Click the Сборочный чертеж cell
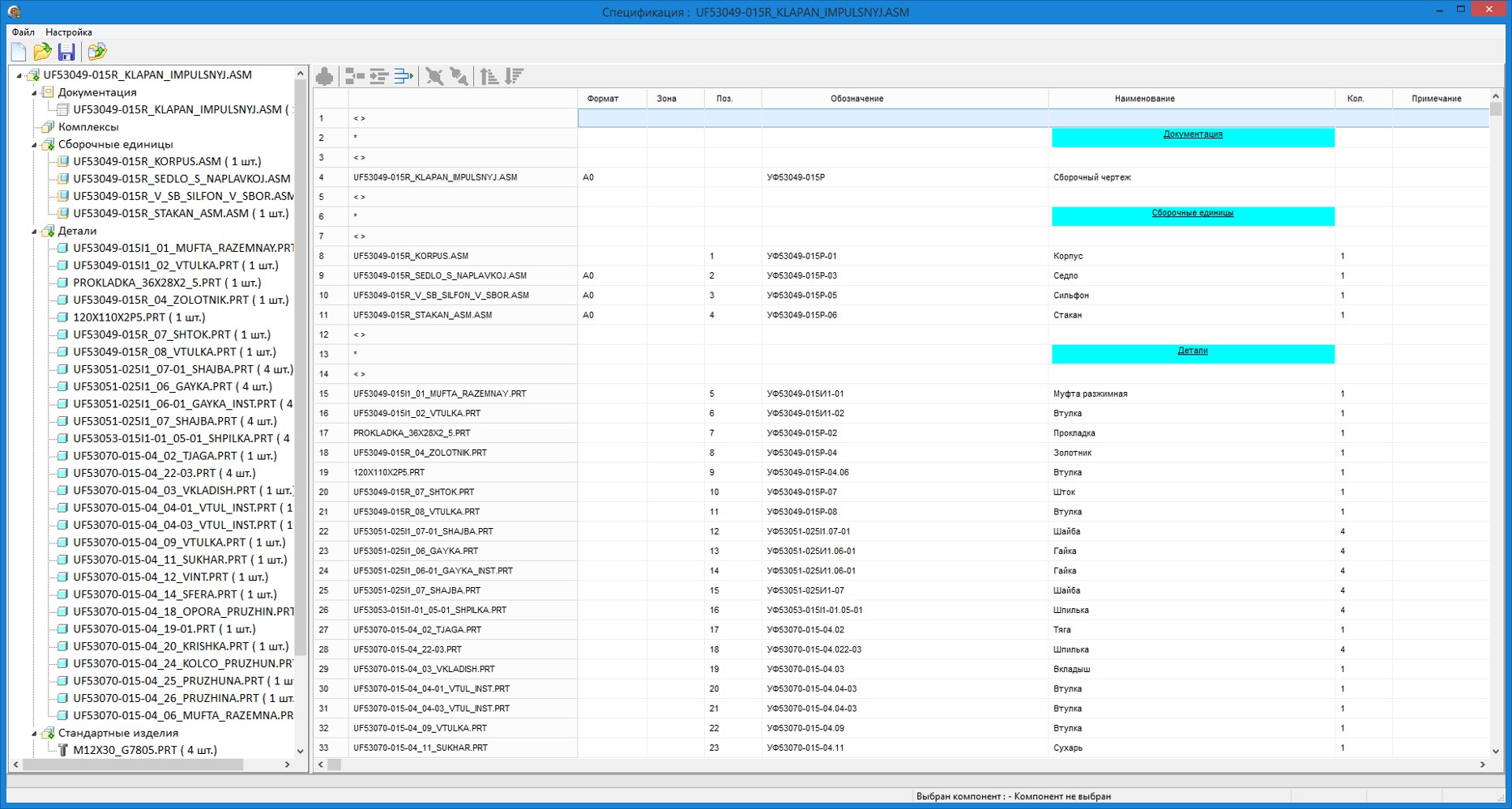1512x809 pixels. point(1191,177)
